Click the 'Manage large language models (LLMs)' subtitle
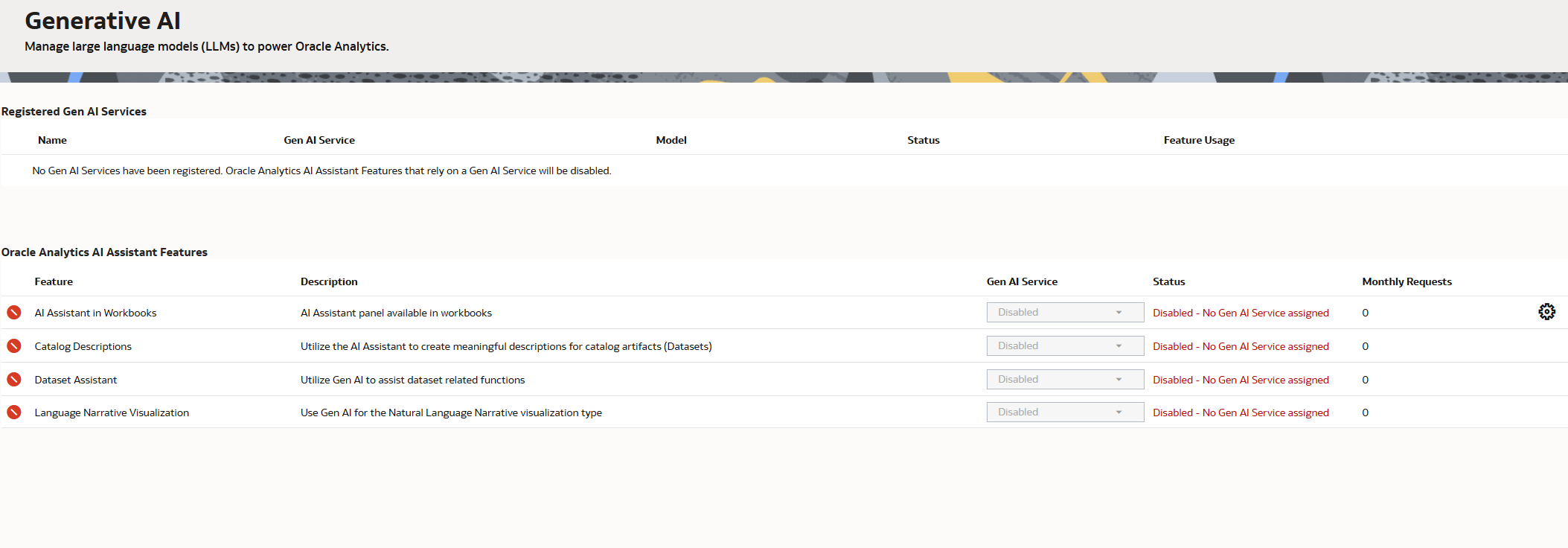 pyautogui.click(x=207, y=46)
